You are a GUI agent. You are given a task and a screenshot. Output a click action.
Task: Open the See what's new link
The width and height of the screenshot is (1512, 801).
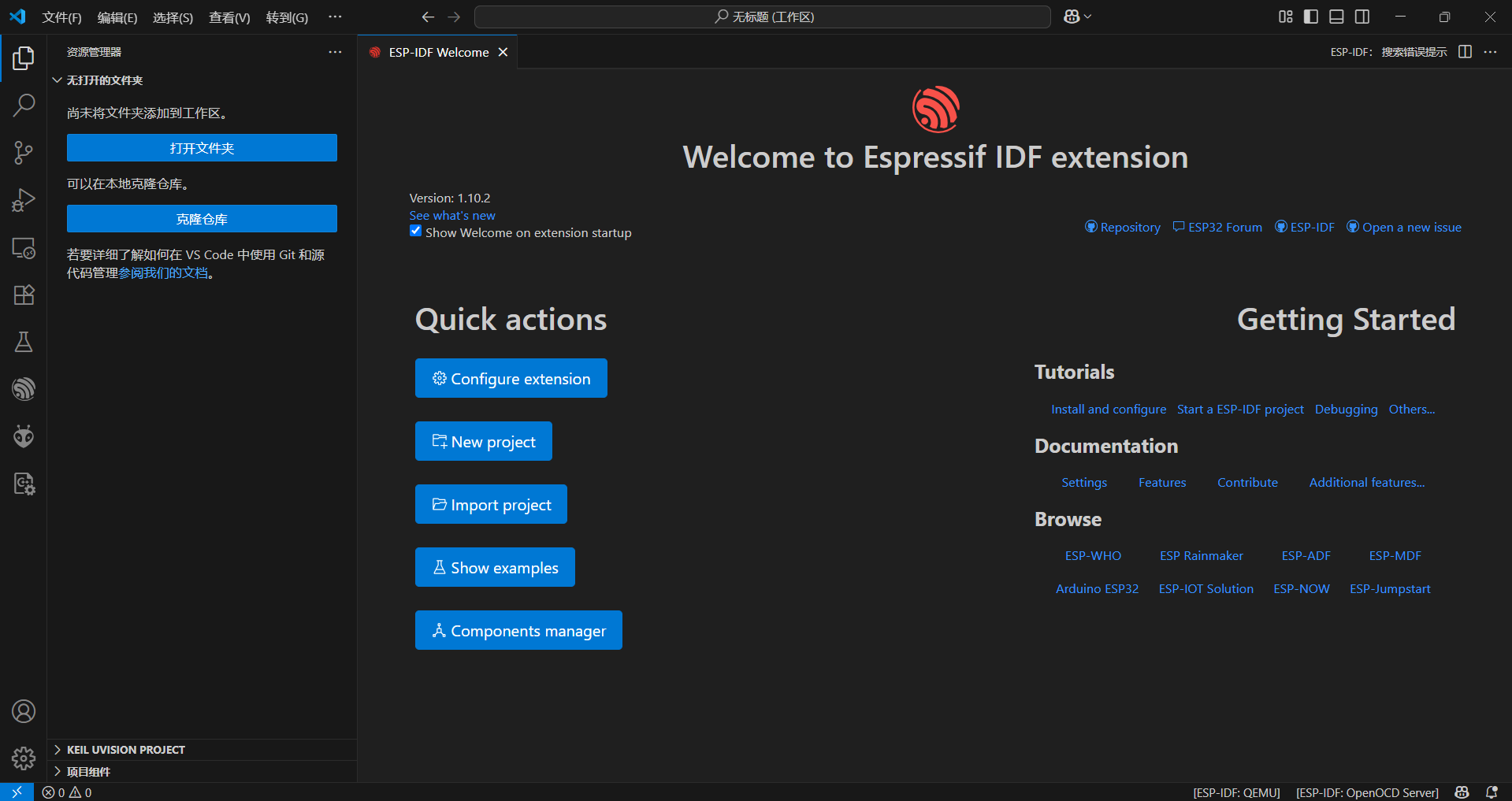point(452,215)
